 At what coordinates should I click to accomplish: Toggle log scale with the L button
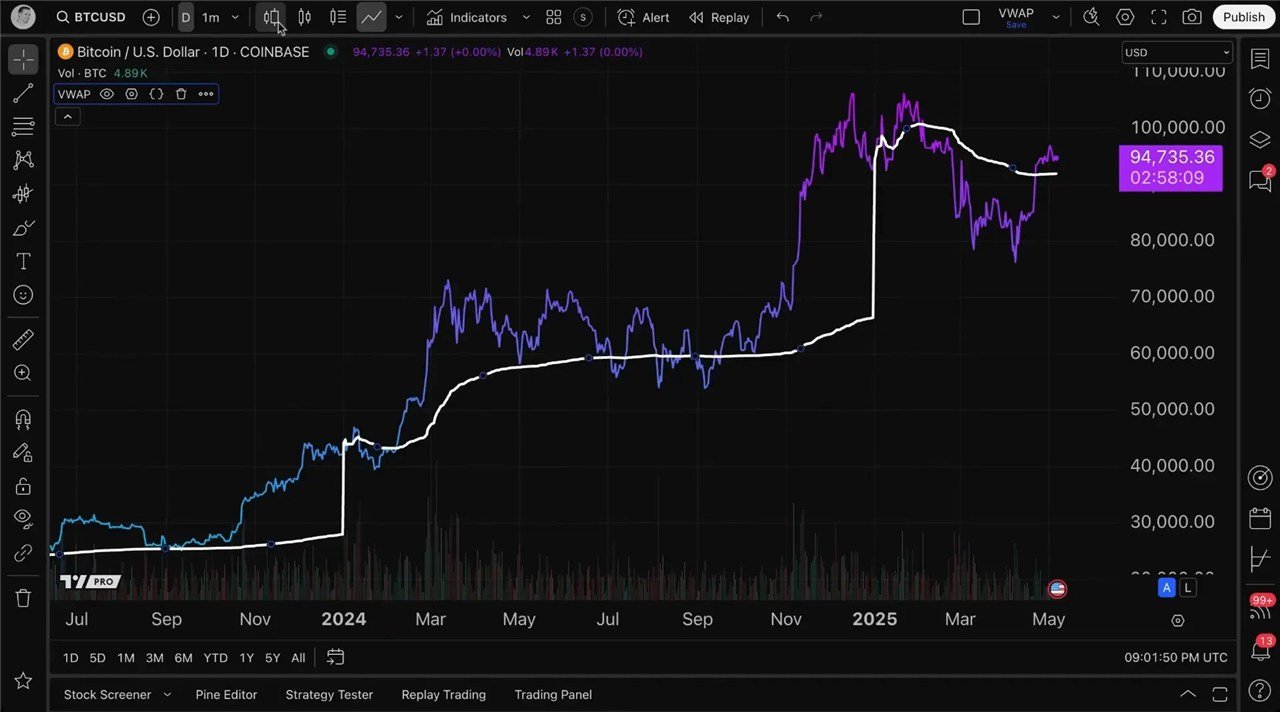pyautogui.click(x=1187, y=588)
